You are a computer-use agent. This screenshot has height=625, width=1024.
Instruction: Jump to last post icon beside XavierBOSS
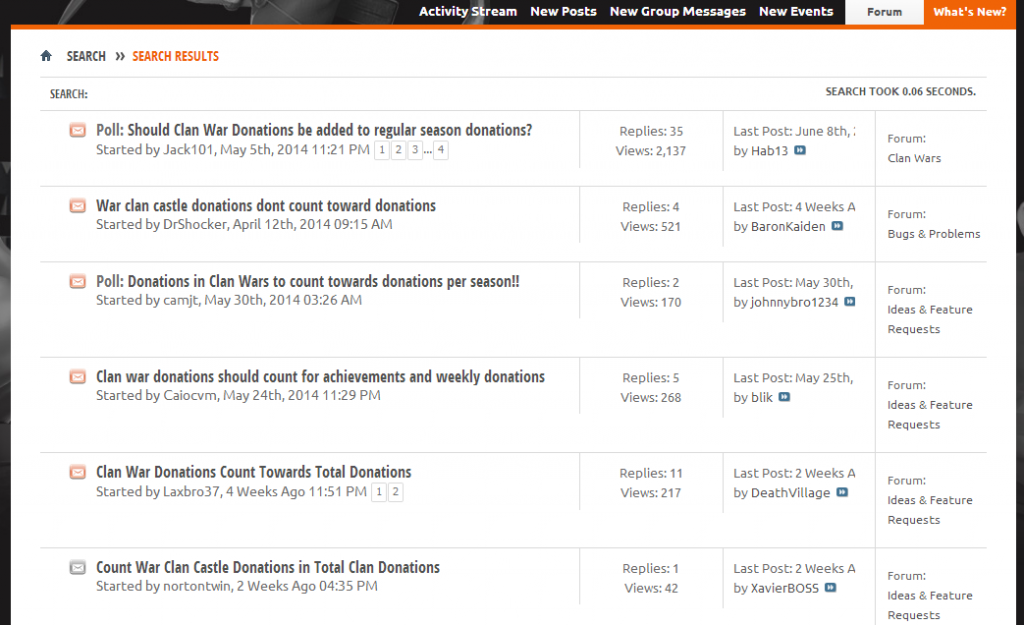(x=831, y=588)
